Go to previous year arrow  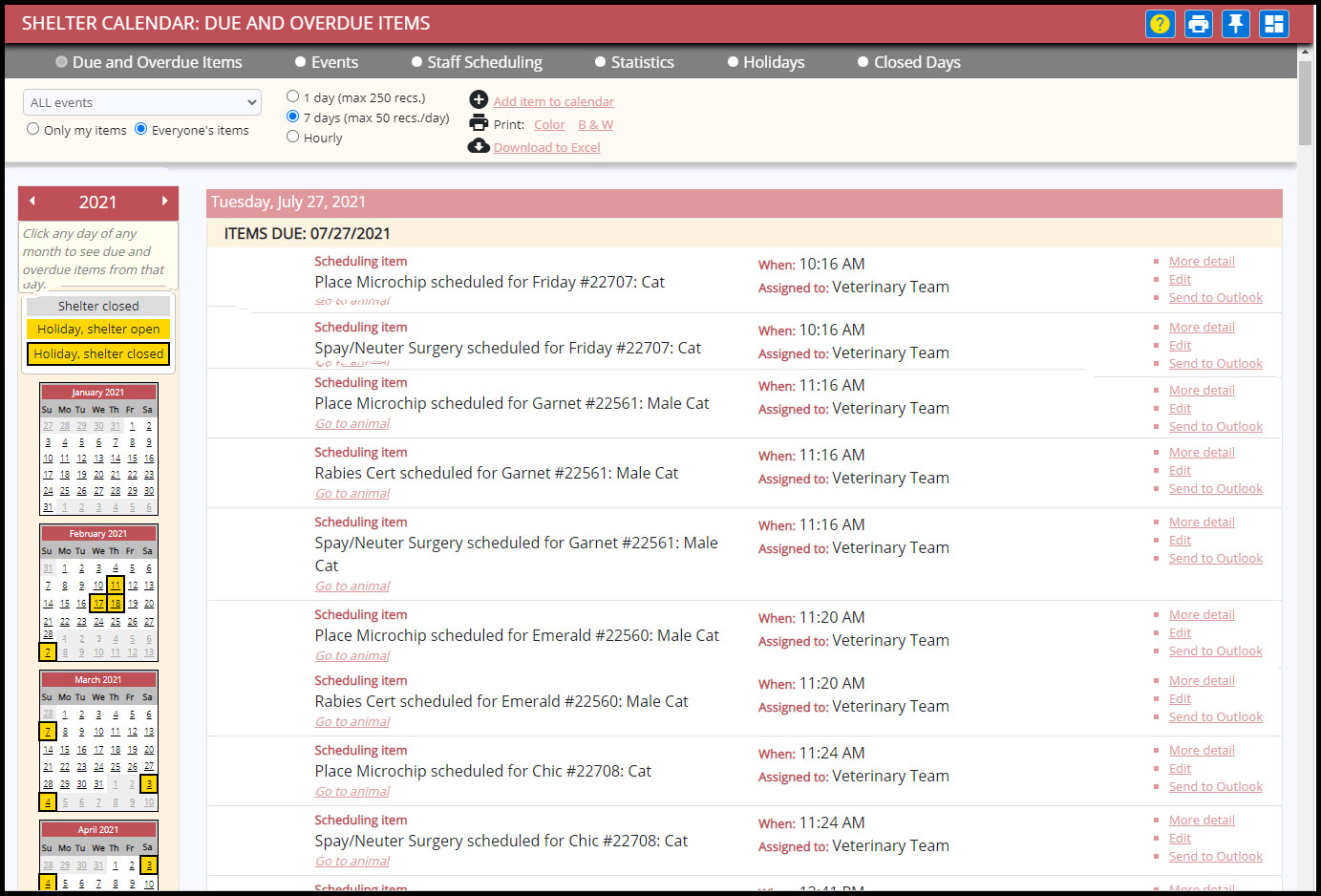pyautogui.click(x=32, y=201)
